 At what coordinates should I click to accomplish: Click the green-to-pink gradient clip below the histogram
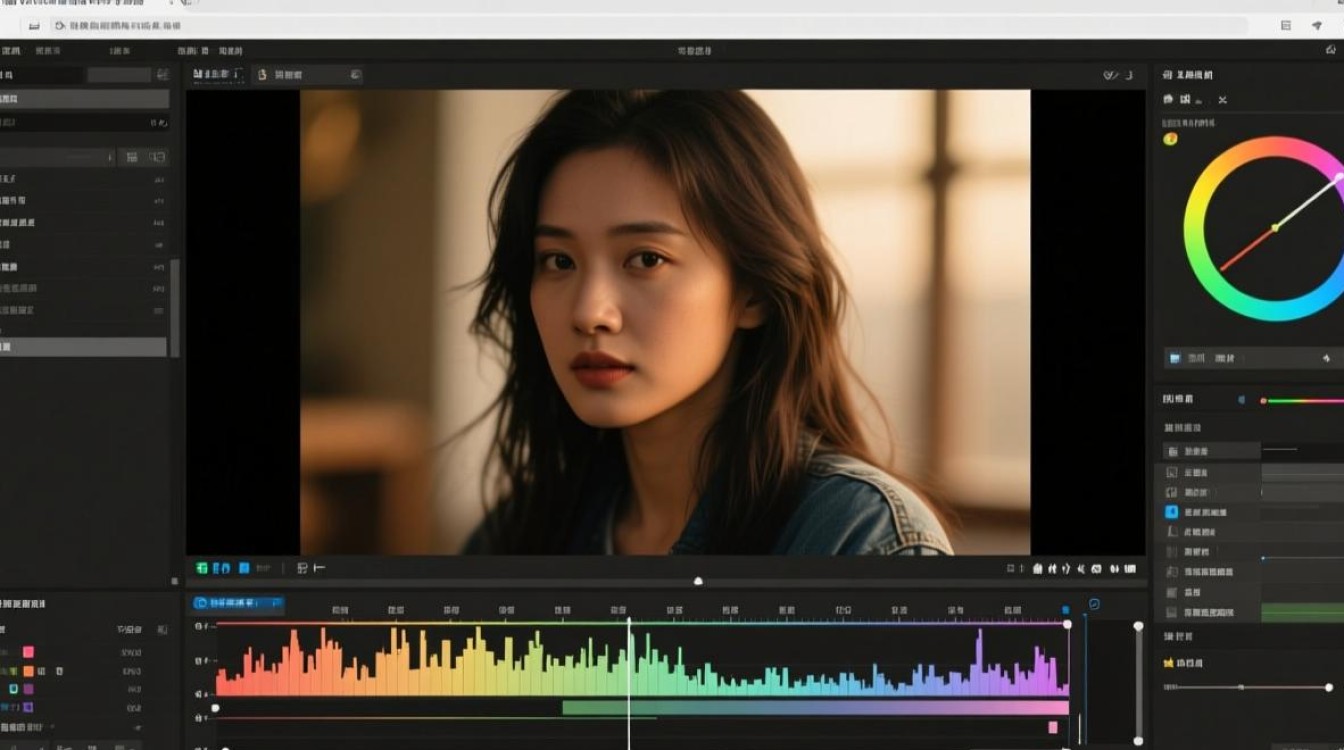pos(815,708)
